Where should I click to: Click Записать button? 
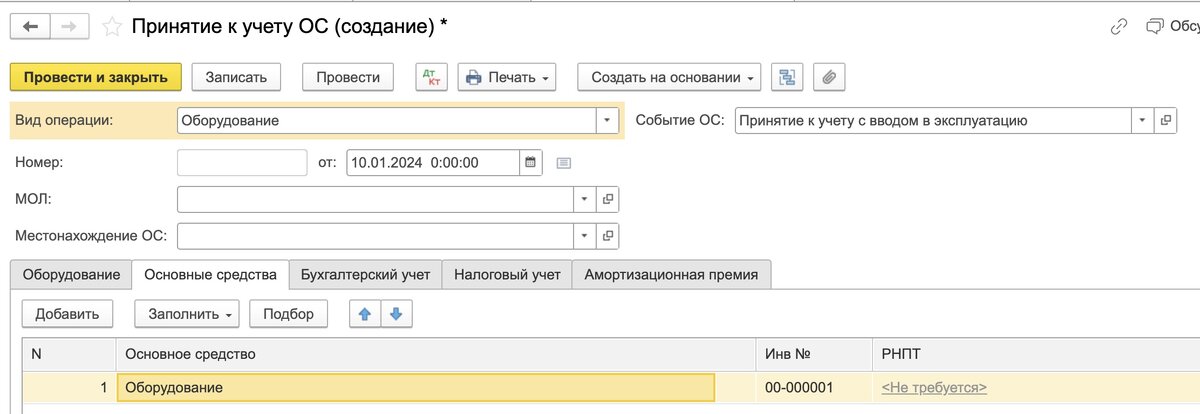point(236,77)
